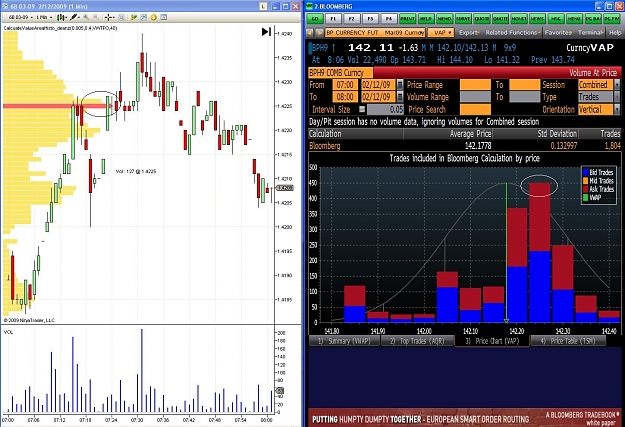This screenshot has height=427, width=625.
Task: Open chart style candlestick icon in NinjaTrader toolbar
Action: [61, 17]
